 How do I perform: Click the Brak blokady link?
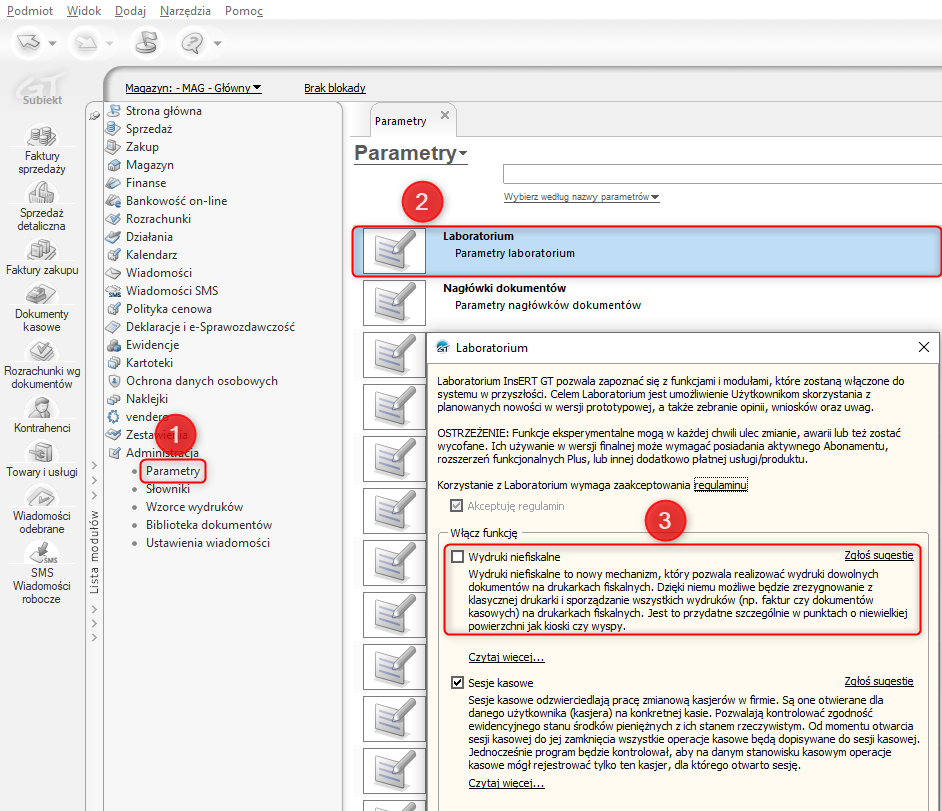point(335,88)
